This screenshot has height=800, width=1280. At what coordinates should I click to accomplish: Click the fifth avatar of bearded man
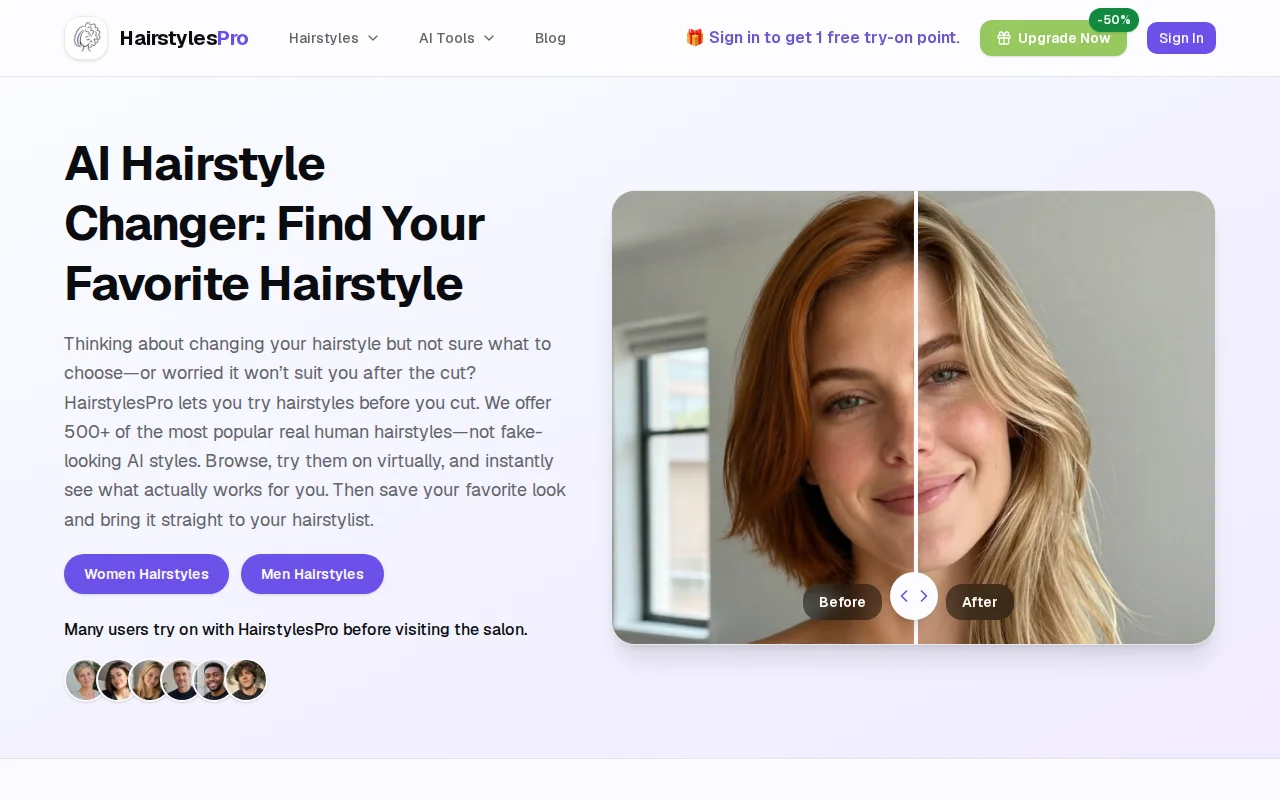pos(214,680)
